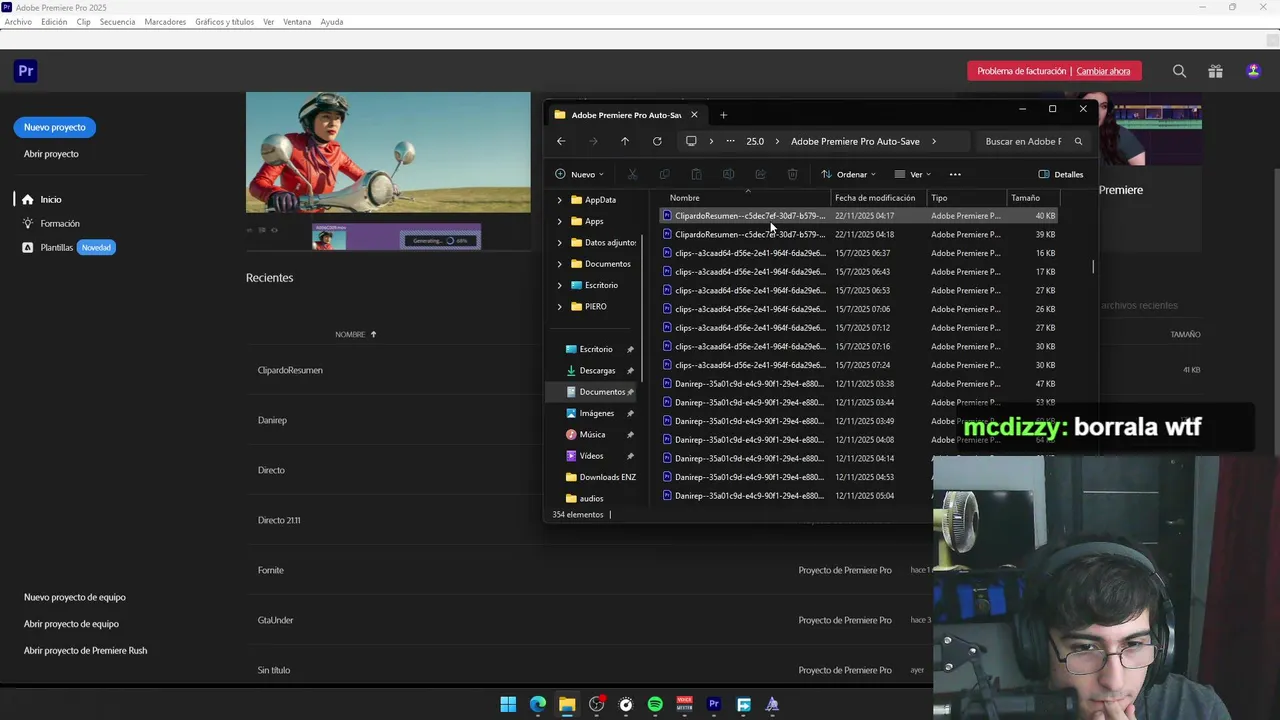Open the Marcadores menu

165,22
